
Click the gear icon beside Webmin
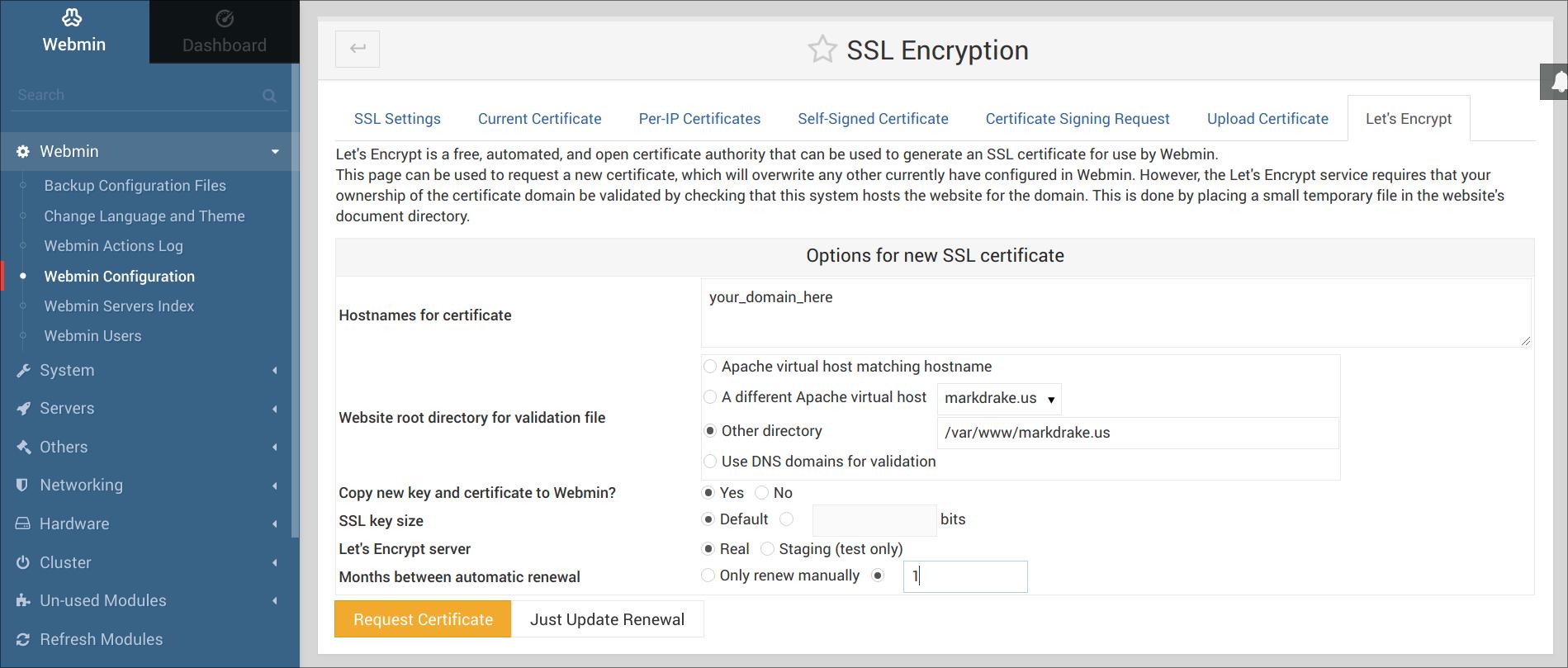[23, 151]
